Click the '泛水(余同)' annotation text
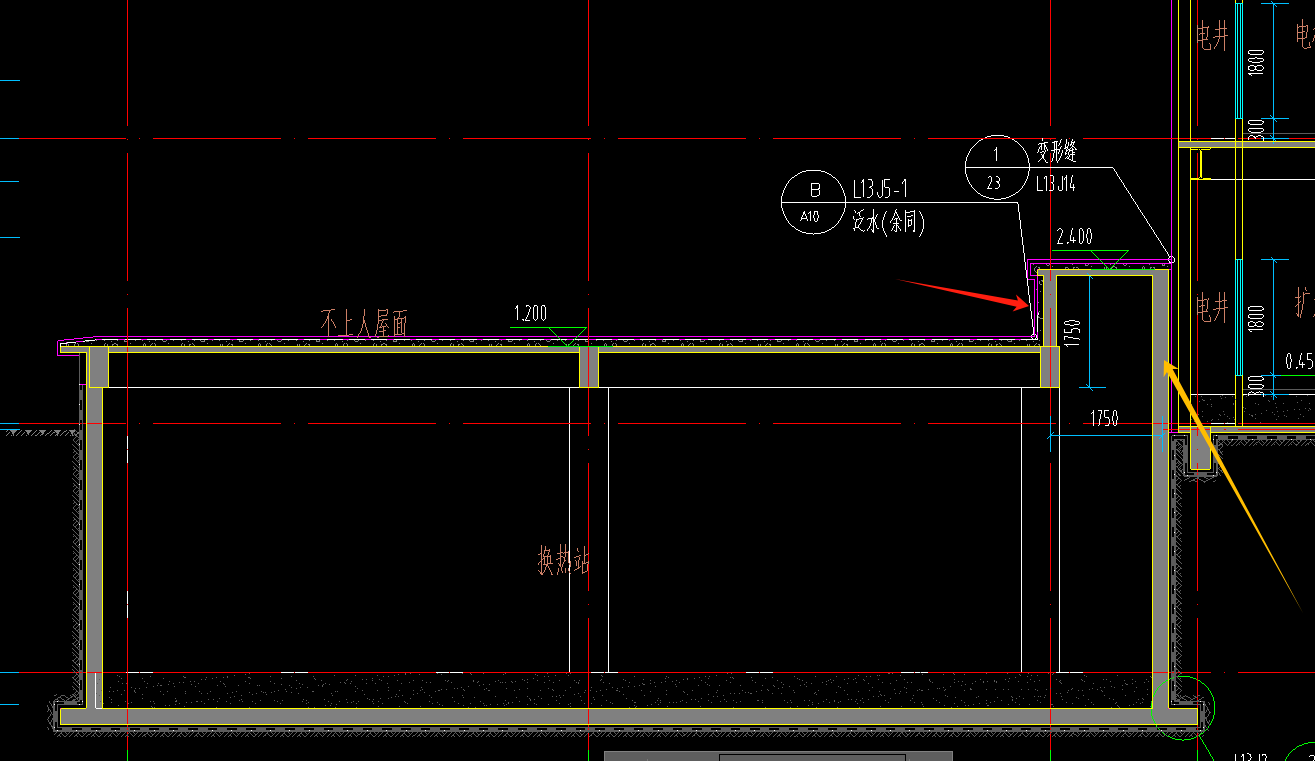The width and height of the screenshot is (1315, 761). (888, 222)
